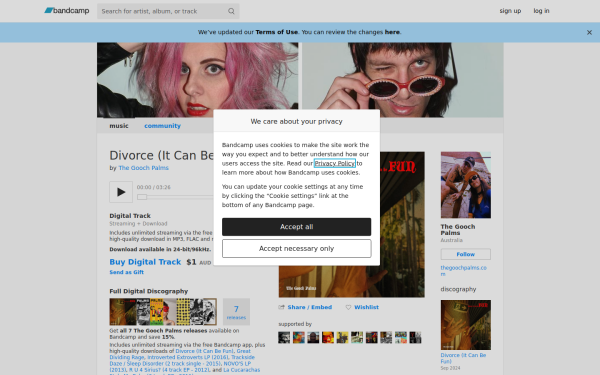The image size is (600, 375).
Task: Open the fifth supporter avatar
Action: [x=342, y=338]
